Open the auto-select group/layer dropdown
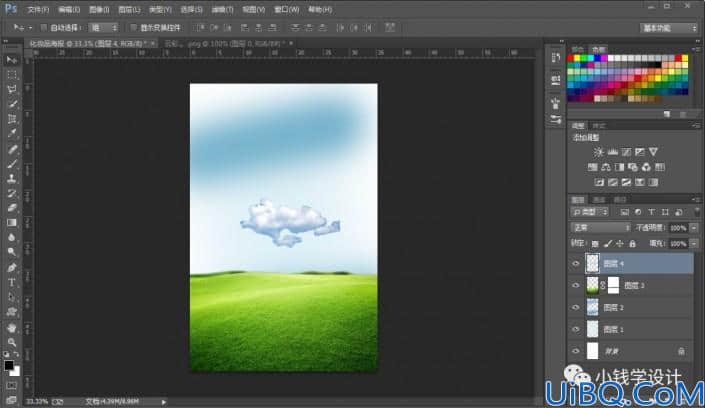This screenshot has width=705, height=408. [x=103, y=27]
